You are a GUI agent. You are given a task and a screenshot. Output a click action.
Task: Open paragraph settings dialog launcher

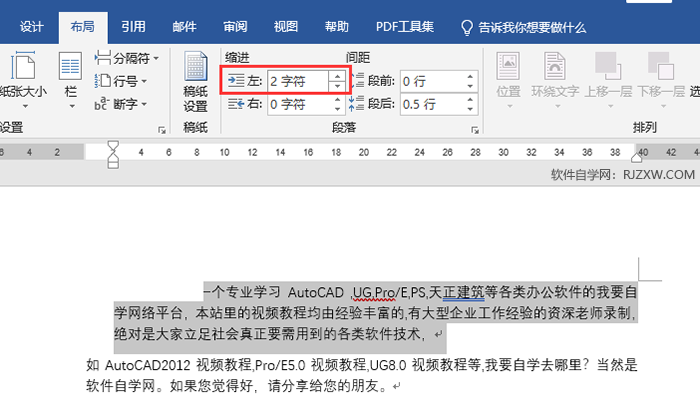click(x=475, y=130)
